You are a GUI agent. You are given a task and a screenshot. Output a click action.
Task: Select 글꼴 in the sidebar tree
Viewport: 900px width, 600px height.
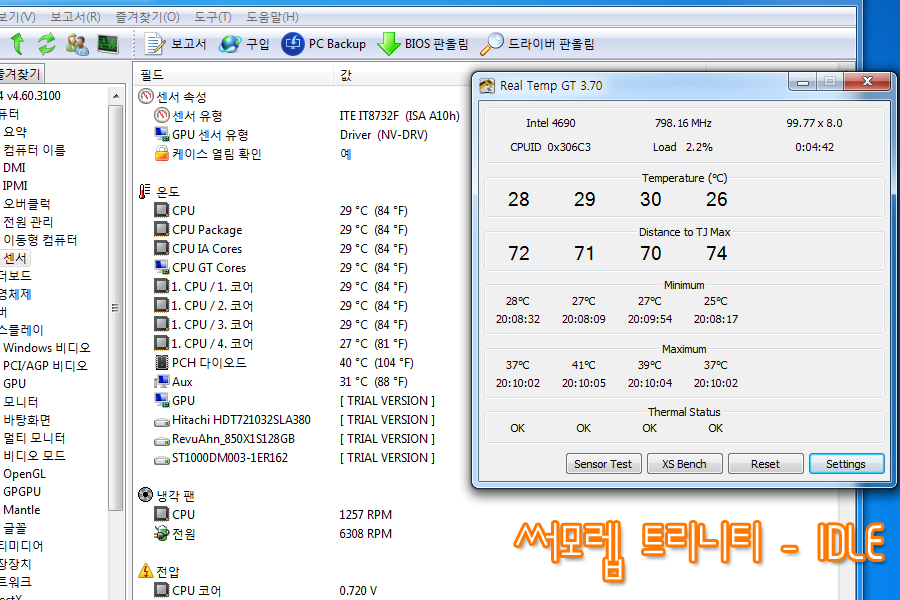(x=15, y=528)
